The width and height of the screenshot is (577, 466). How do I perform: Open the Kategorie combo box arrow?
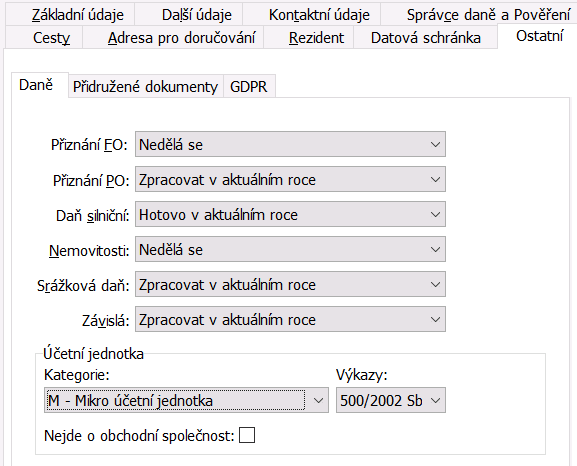coord(318,400)
